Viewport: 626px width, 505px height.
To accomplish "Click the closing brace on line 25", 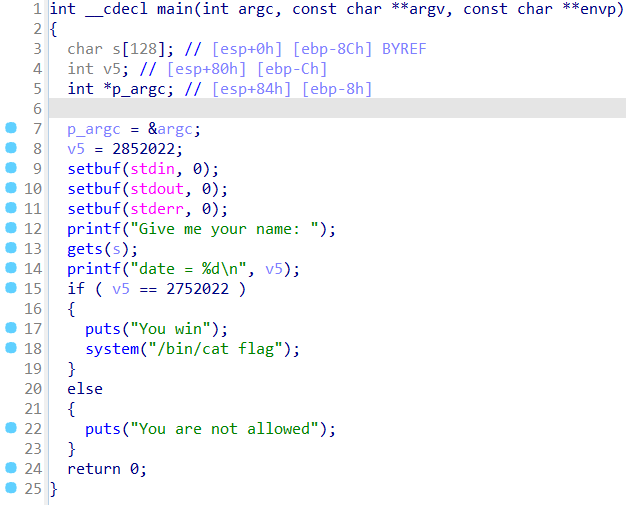I will (53, 489).
